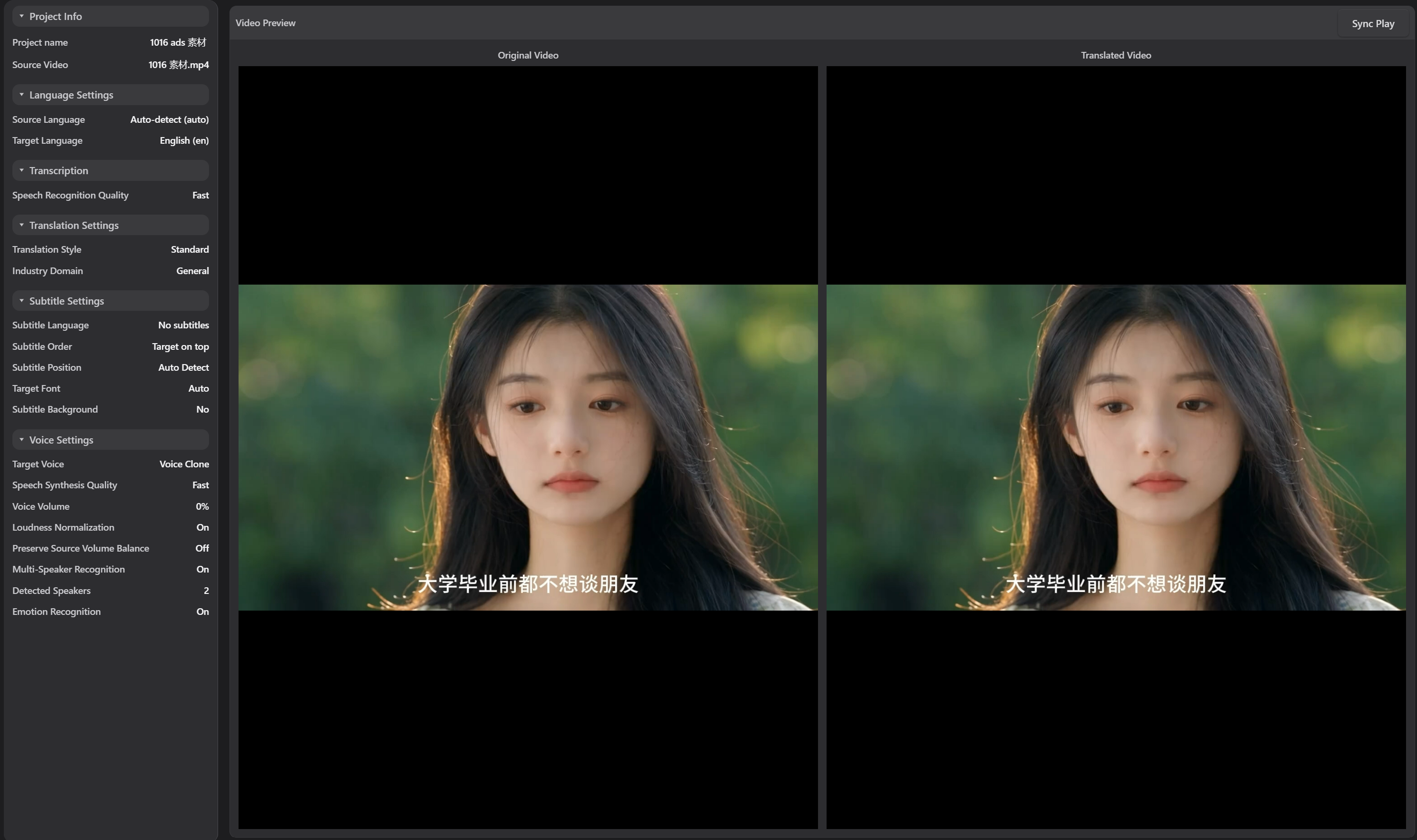Collapse the Project Info section
The height and width of the screenshot is (840, 1417).
[110, 16]
